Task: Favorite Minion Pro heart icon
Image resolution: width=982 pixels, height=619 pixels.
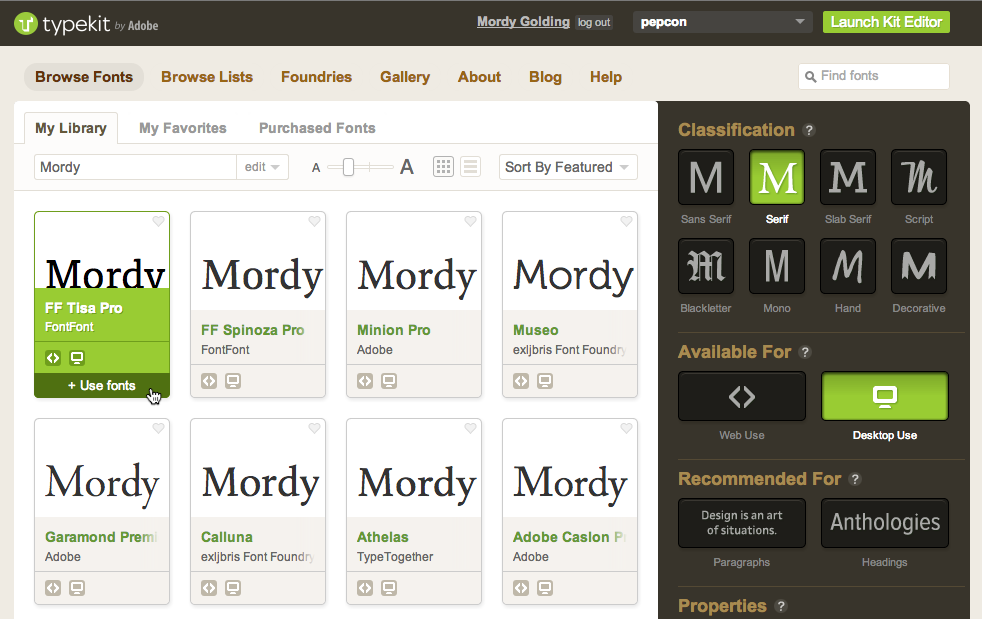Action: pyautogui.click(x=470, y=221)
